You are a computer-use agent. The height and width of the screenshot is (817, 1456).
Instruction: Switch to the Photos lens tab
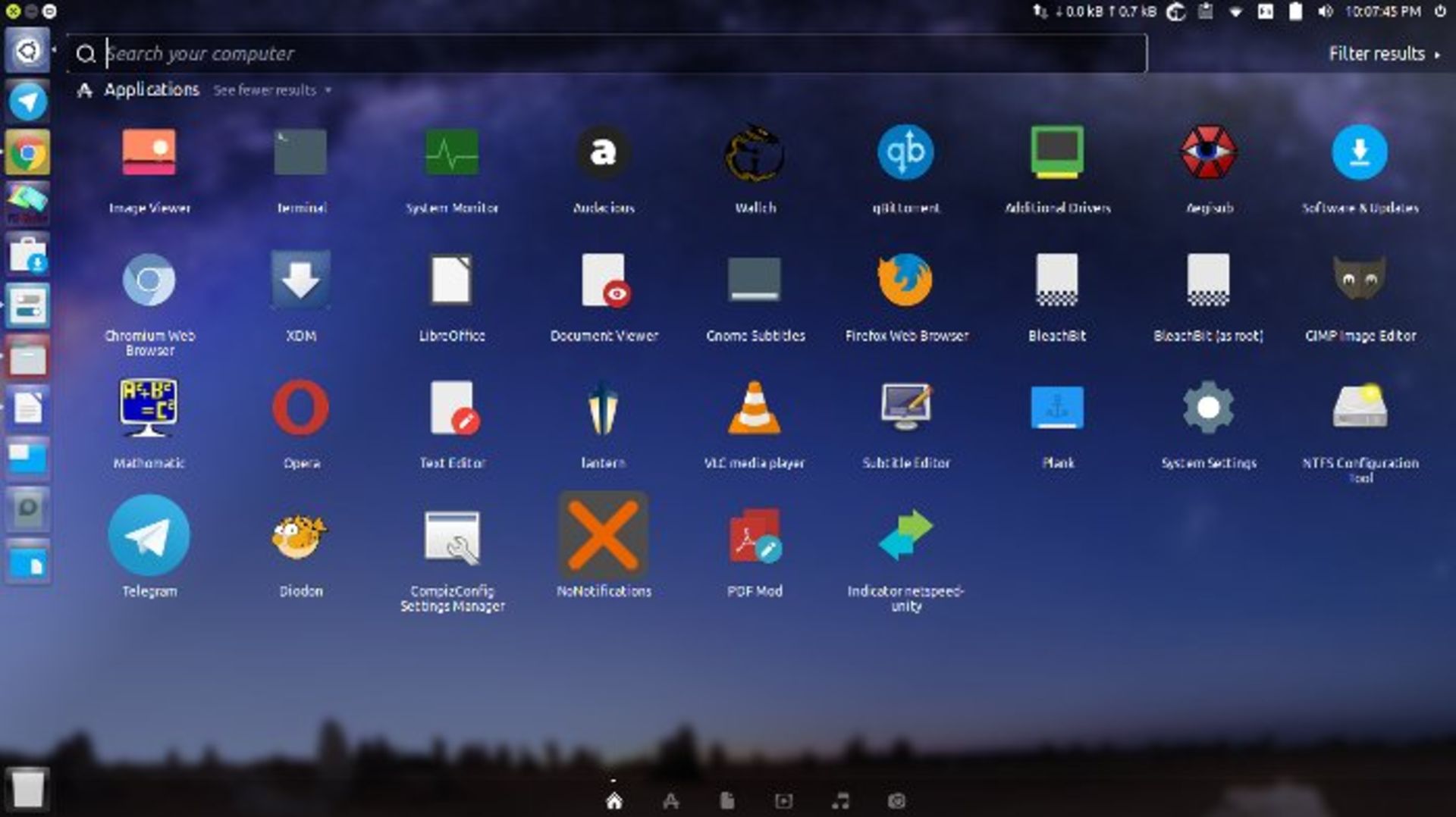pyautogui.click(x=896, y=801)
